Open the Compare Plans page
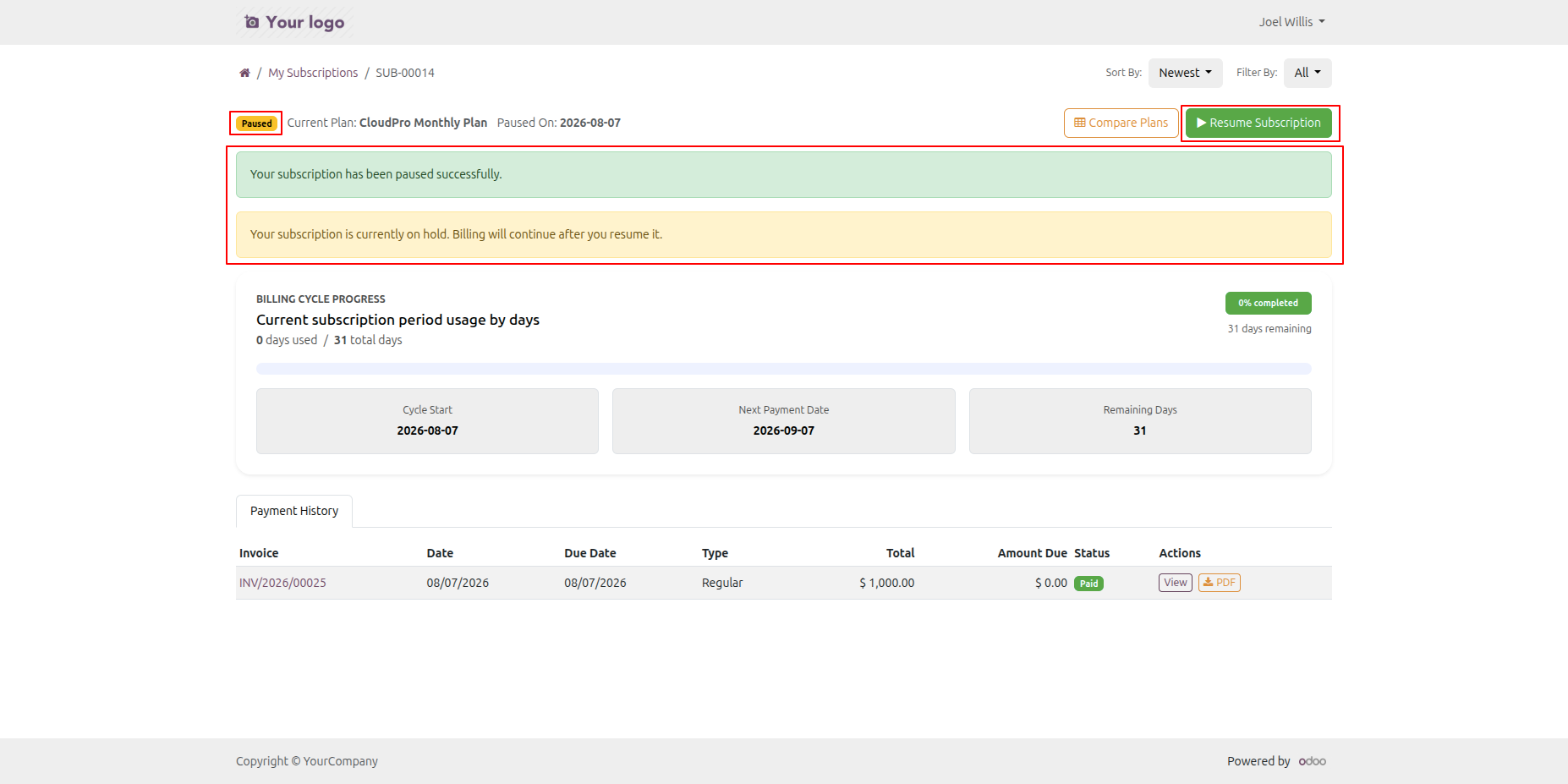Viewport: 1568px width, 784px height. 1121,123
